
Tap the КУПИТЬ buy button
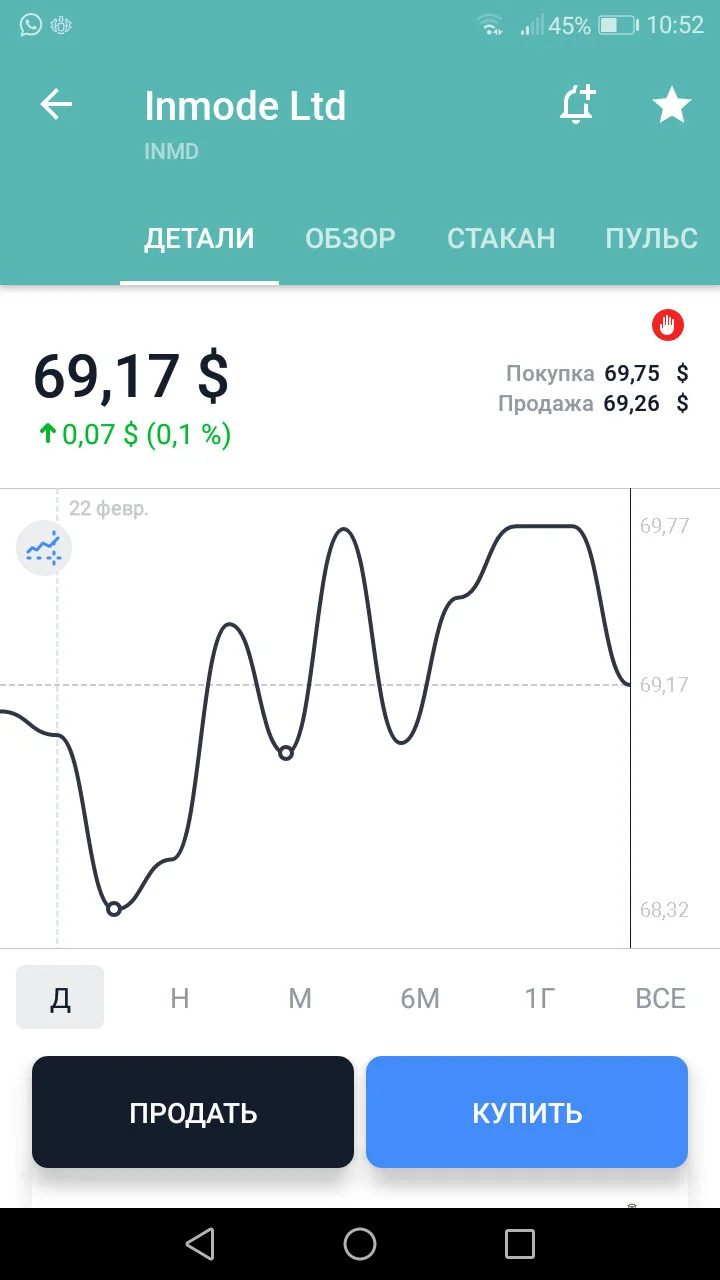pyautogui.click(x=527, y=1112)
